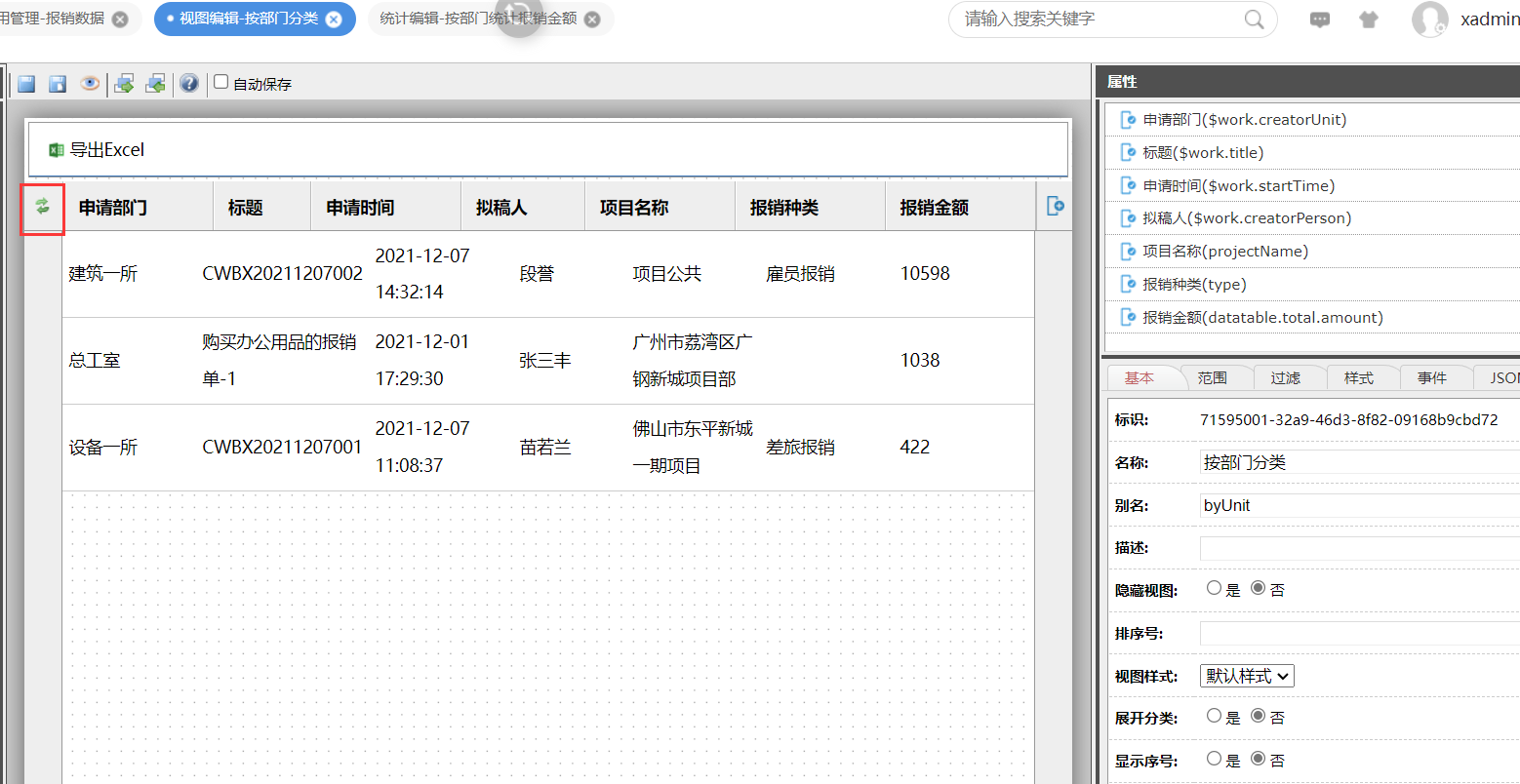Click the add-column icon right of 报销金额 header

(1055, 206)
